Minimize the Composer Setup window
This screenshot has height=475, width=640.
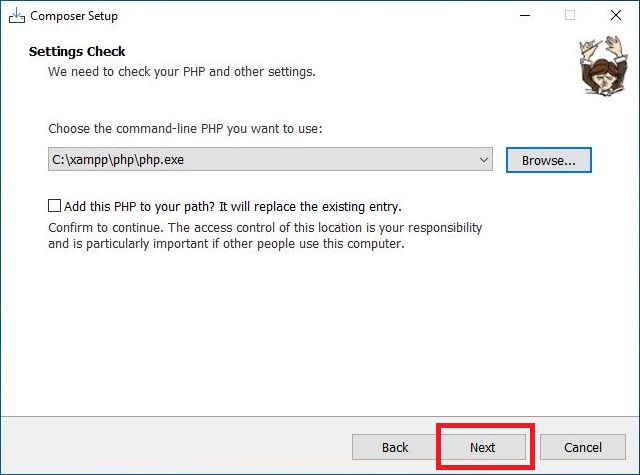pyautogui.click(x=525, y=16)
